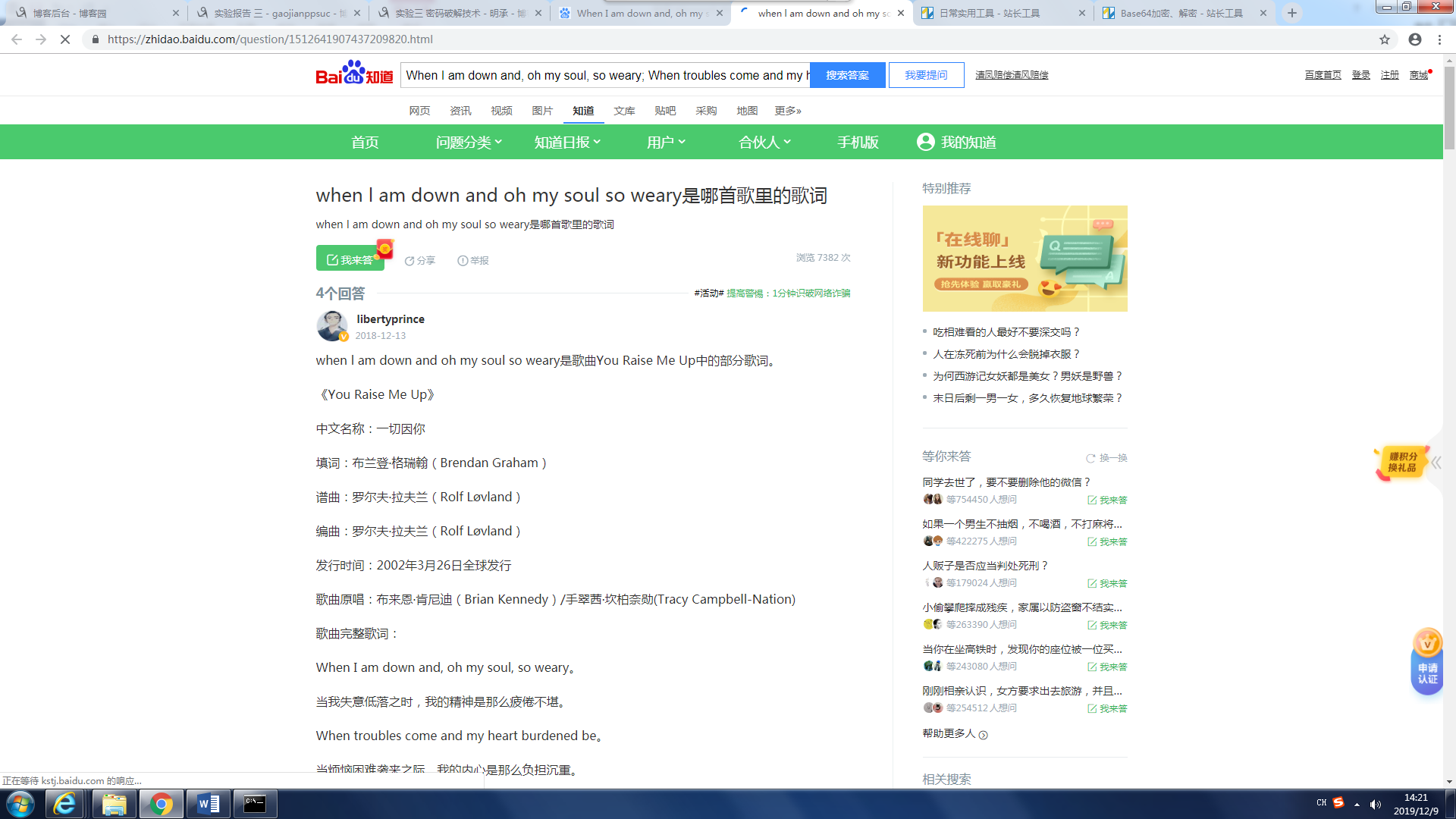The image size is (1456, 819).
Task: Expand the 用户 dropdown menu
Action: [x=666, y=142]
